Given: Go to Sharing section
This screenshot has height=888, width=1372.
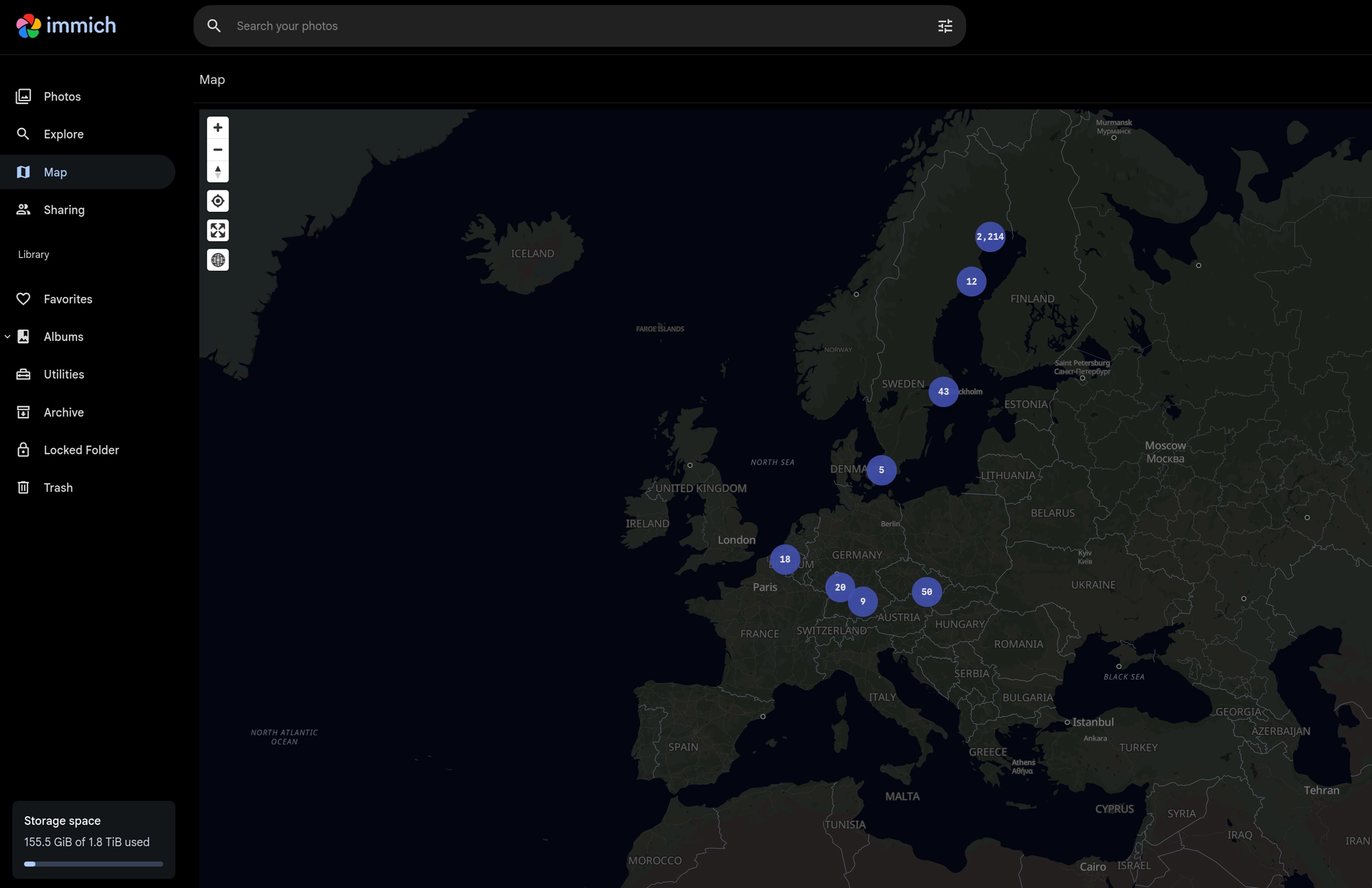Looking at the screenshot, I should 88,210.
